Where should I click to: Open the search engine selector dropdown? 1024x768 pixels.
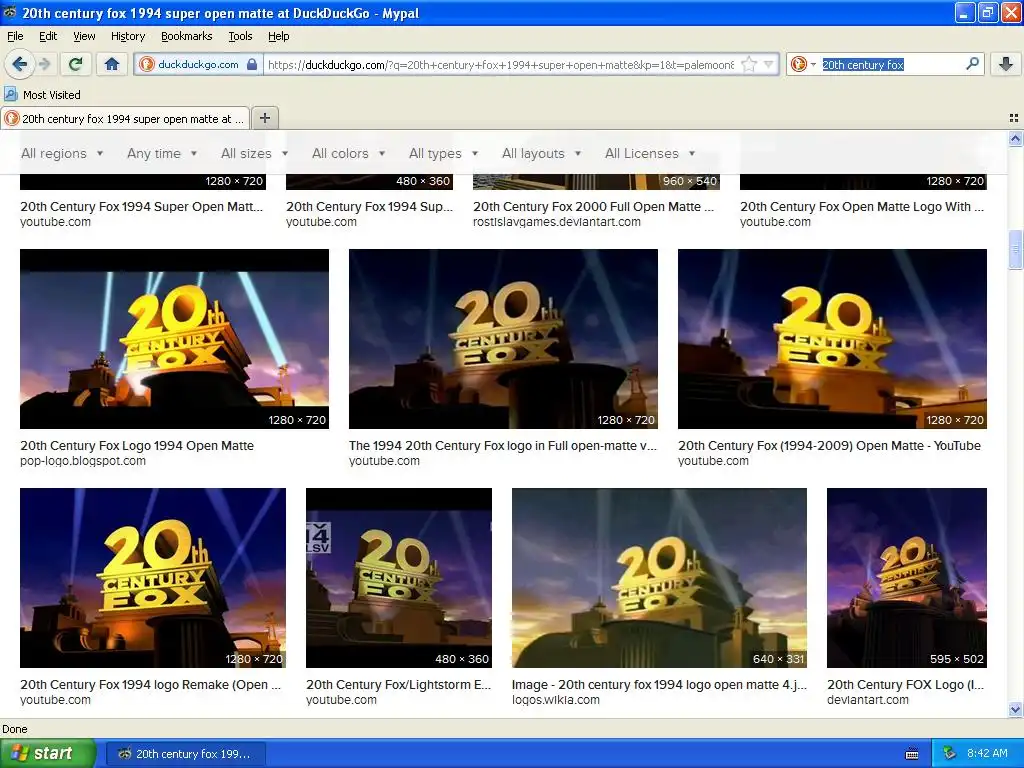[x=803, y=64]
